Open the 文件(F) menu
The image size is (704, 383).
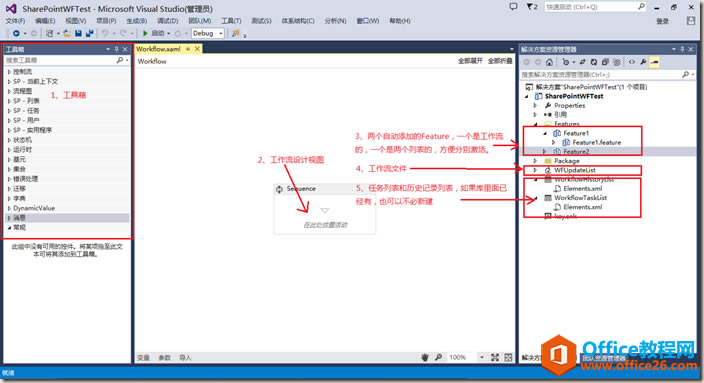click(15, 21)
